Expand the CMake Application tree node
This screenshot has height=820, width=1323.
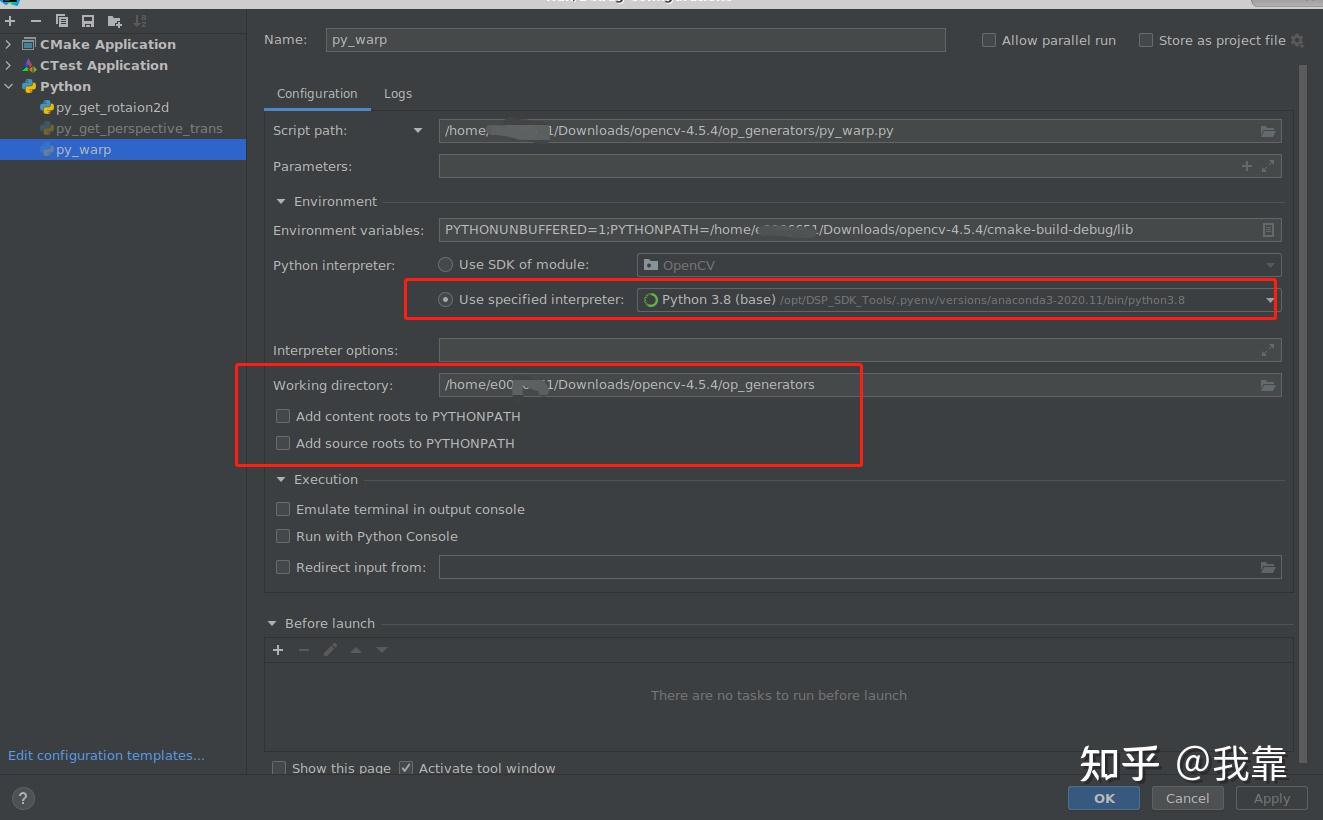[x=9, y=44]
